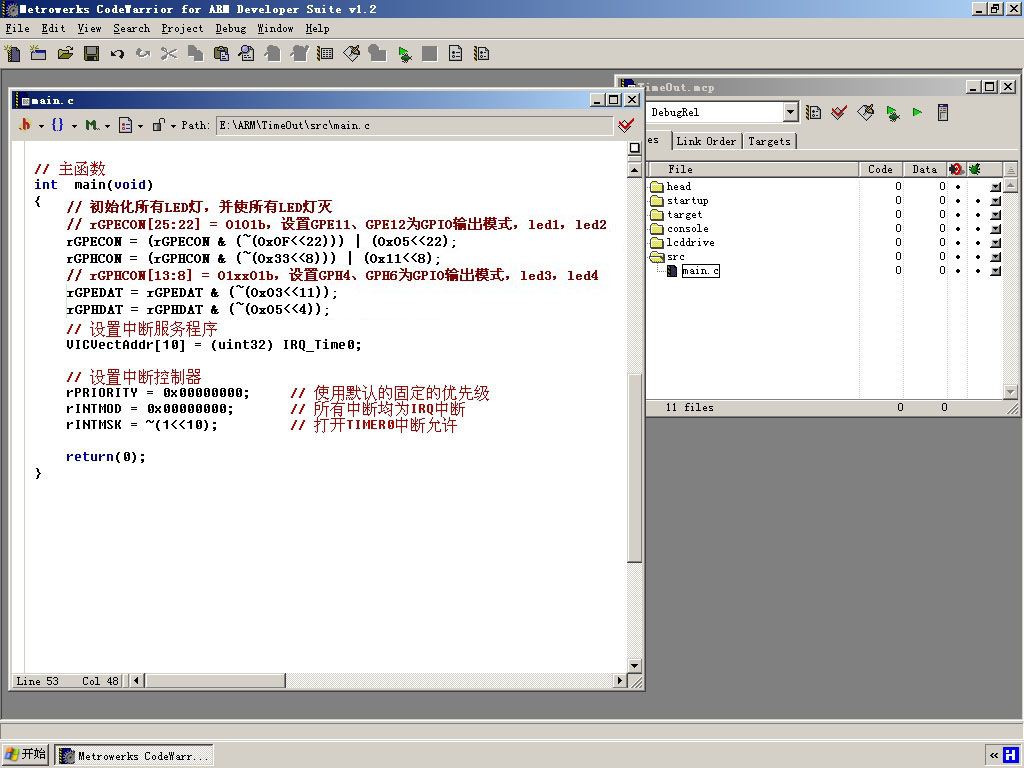Toggle debug dot for startup folder
The width and height of the screenshot is (1024, 768).
(x=978, y=200)
